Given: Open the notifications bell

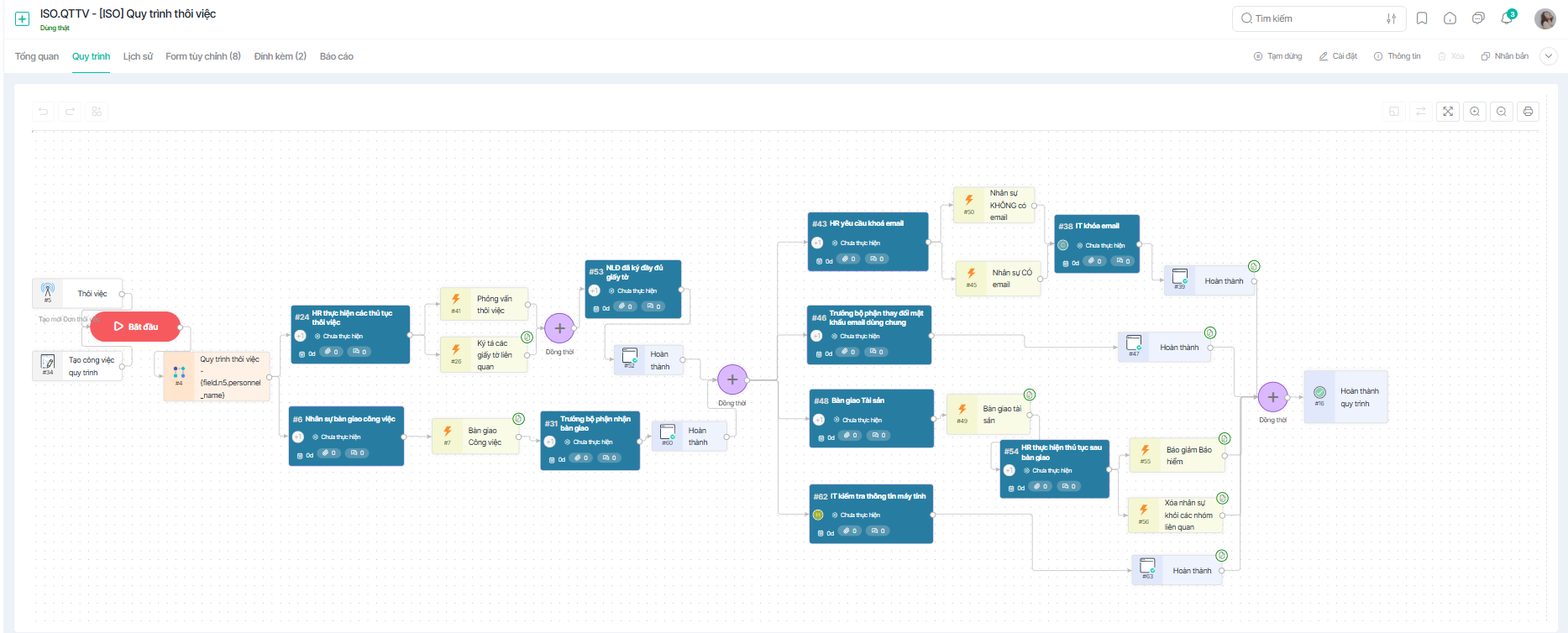Looking at the screenshot, I should click(x=1508, y=18).
